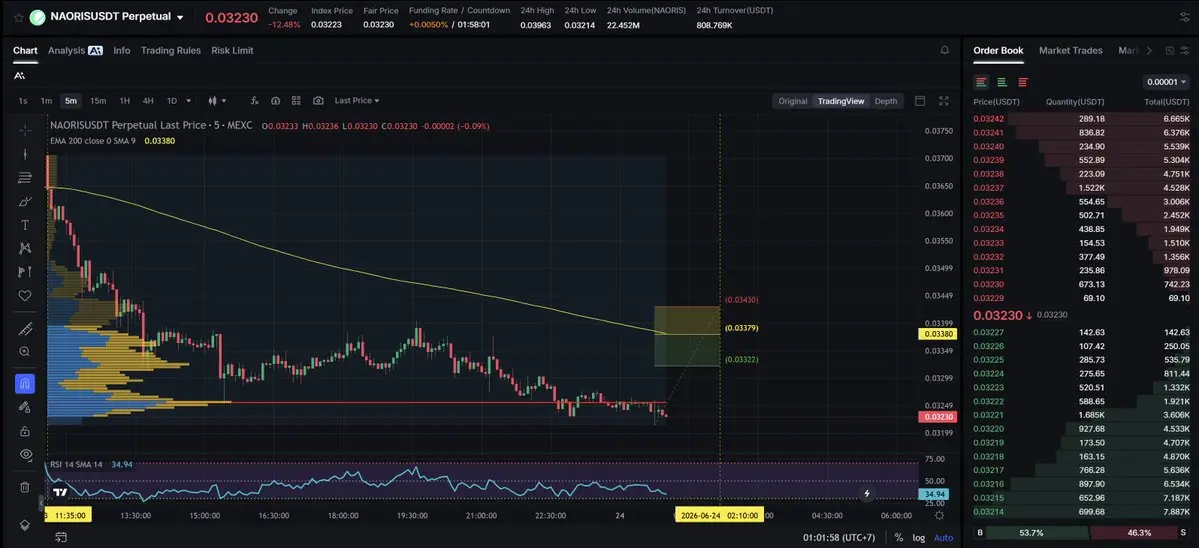Image resolution: width=1199 pixels, height=548 pixels.
Task: Open the 0.00001 price precision dropdown
Action: tap(1166, 82)
